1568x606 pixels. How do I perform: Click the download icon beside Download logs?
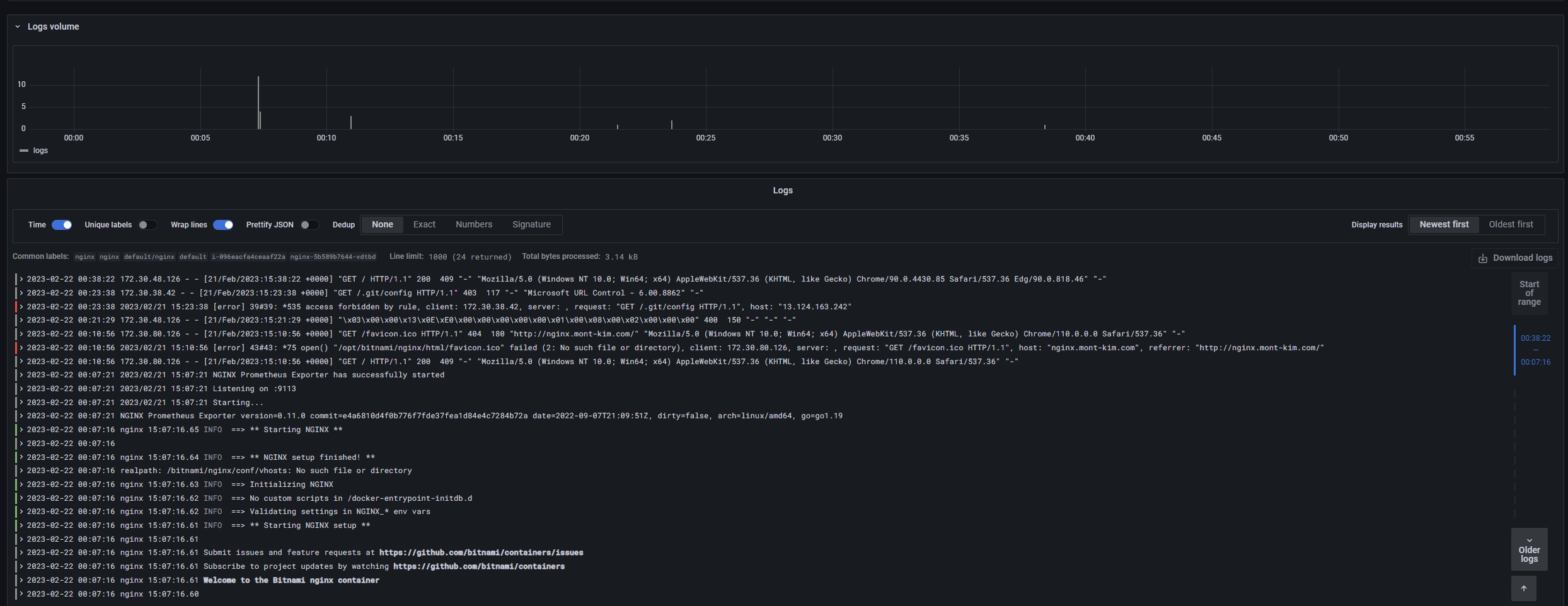1483,258
